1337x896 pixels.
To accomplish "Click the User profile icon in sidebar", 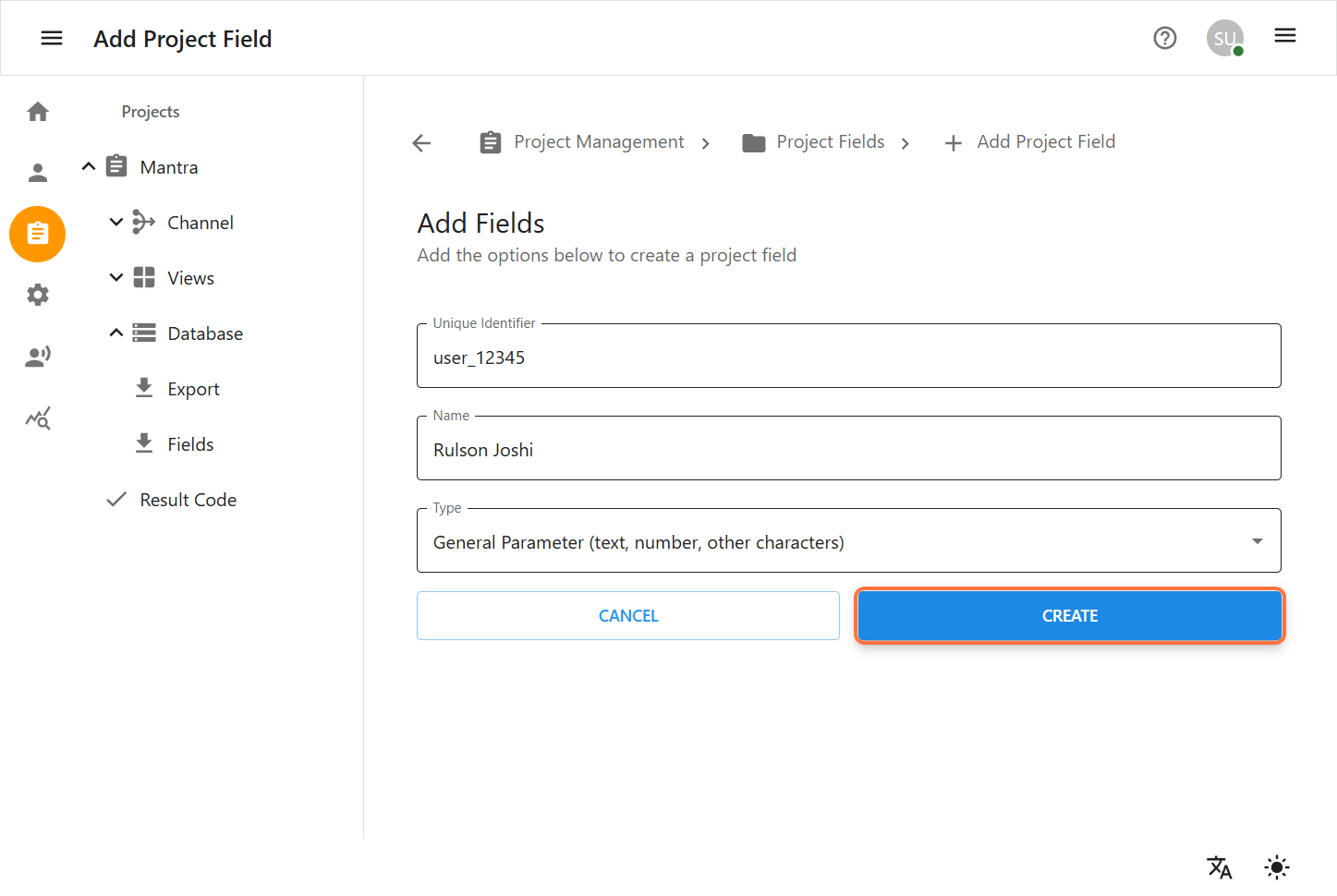I will 37,171.
